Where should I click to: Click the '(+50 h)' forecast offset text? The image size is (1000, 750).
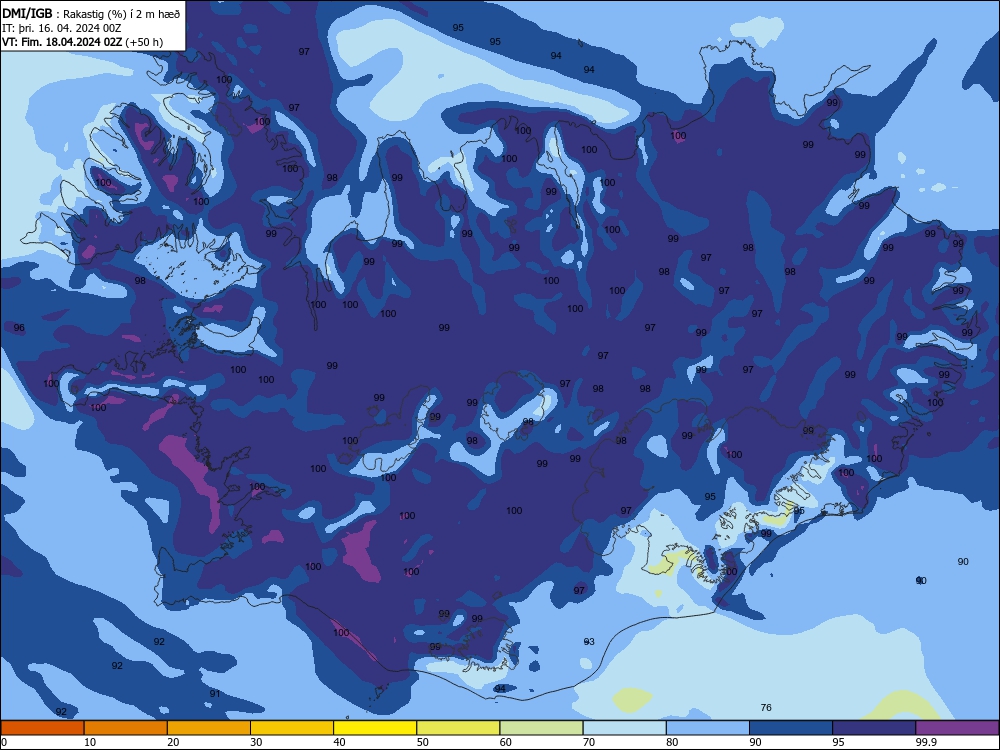pyautogui.click(x=144, y=42)
